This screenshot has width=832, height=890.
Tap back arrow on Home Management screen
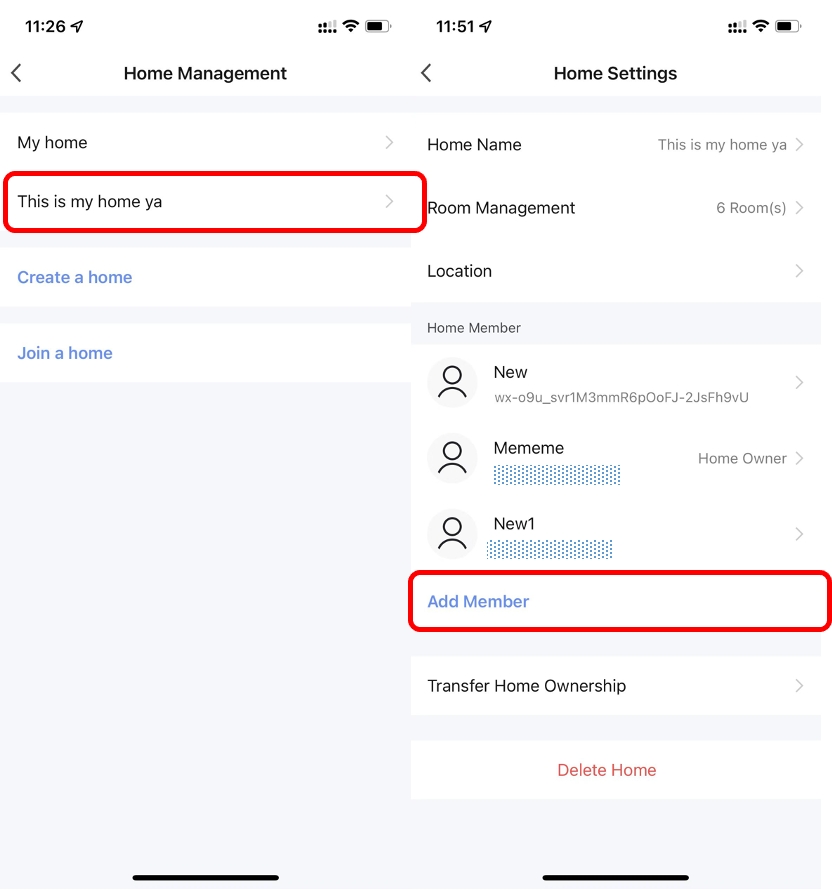pyautogui.click(x=16, y=73)
